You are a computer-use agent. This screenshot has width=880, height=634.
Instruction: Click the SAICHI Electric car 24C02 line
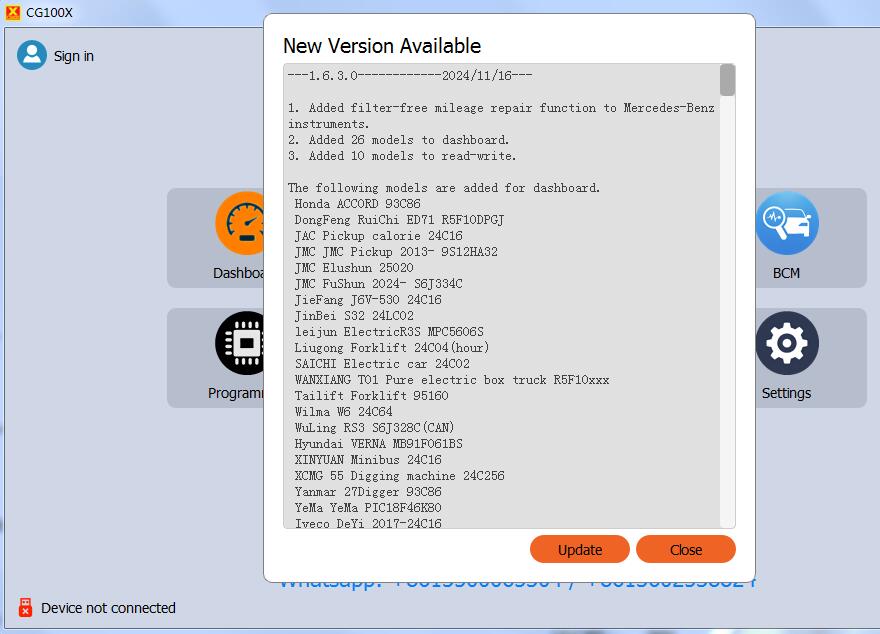click(382, 364)
